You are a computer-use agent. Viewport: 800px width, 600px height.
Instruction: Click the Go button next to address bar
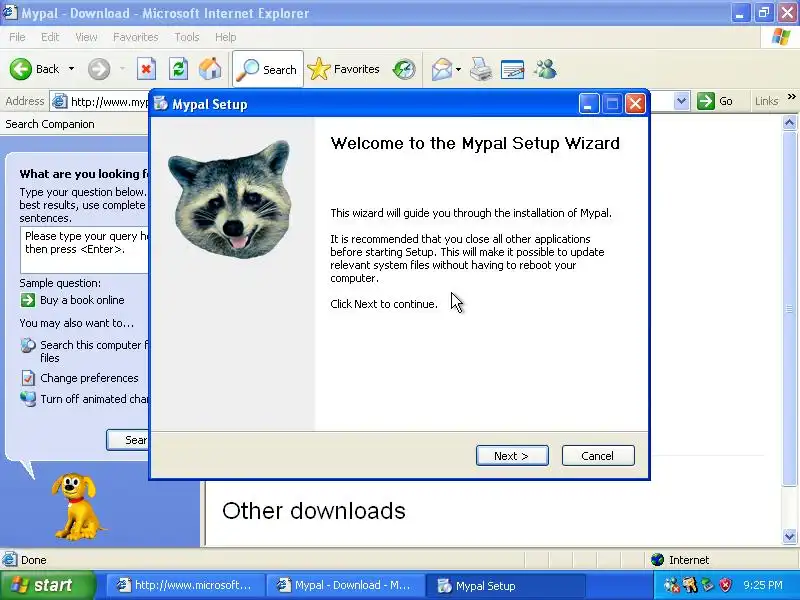tap(715, 101)
